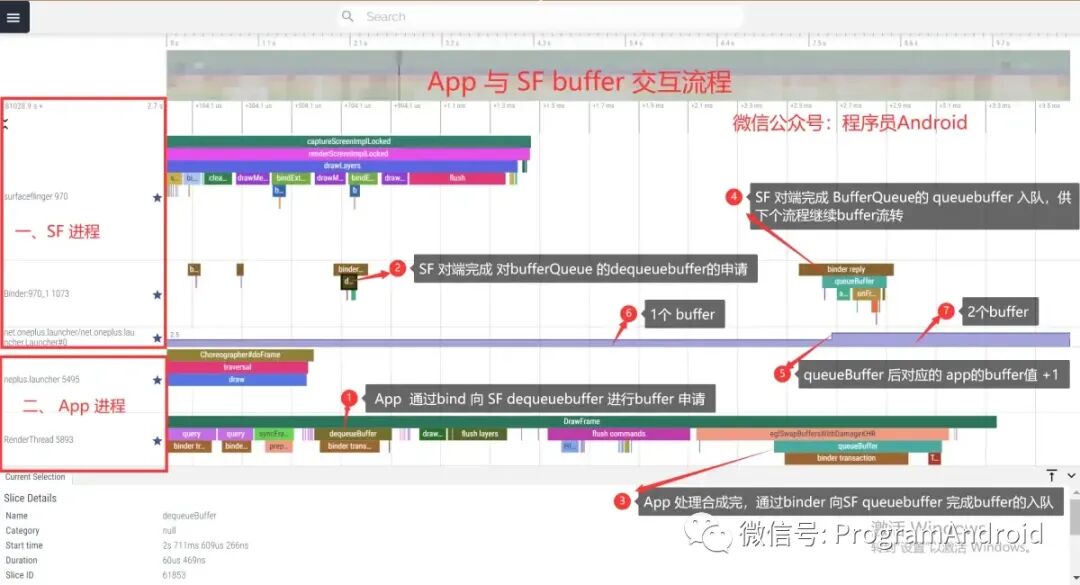Click the RenderThread 5893 track label
This screenshot has height=585, width=1080.
39,440
